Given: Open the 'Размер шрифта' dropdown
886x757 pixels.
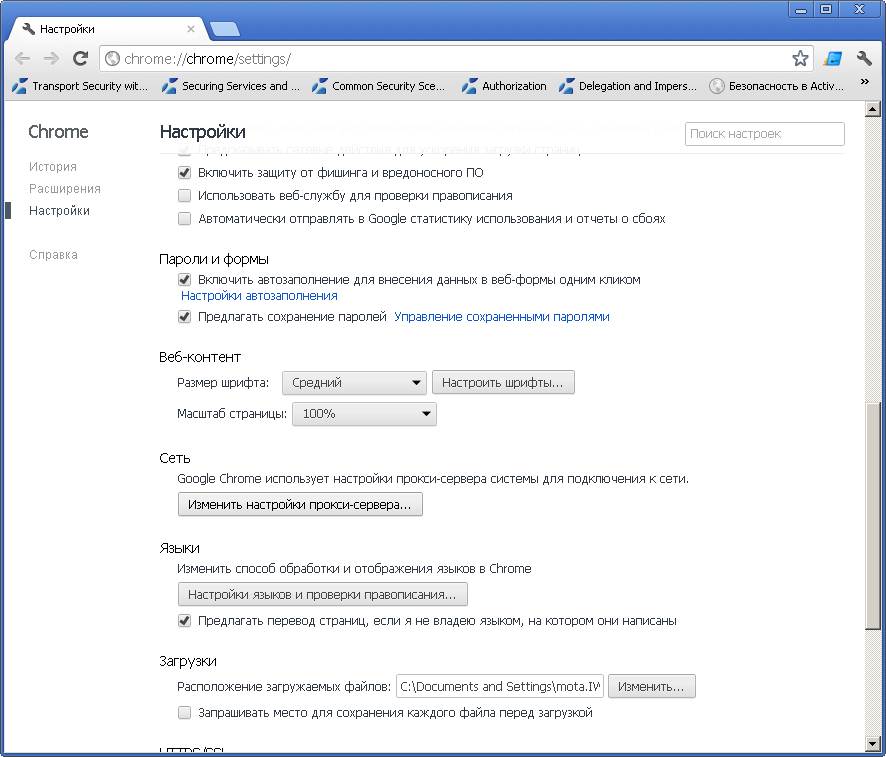Looking at the screenshot, I should (x=353, y=382).
